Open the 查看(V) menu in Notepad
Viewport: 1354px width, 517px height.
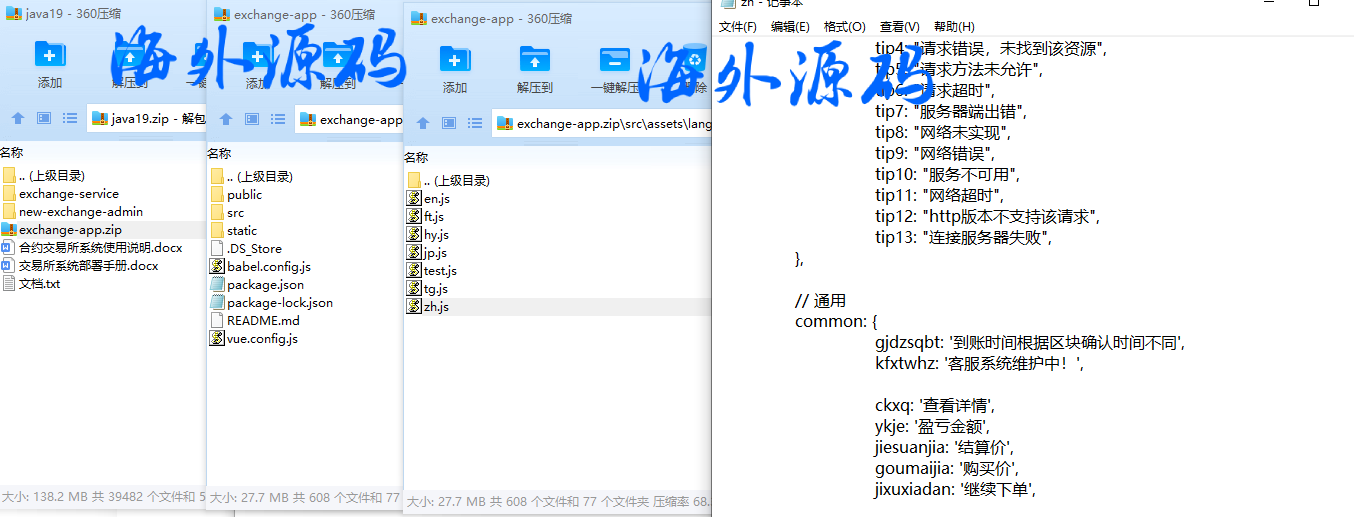pos(899,27)
